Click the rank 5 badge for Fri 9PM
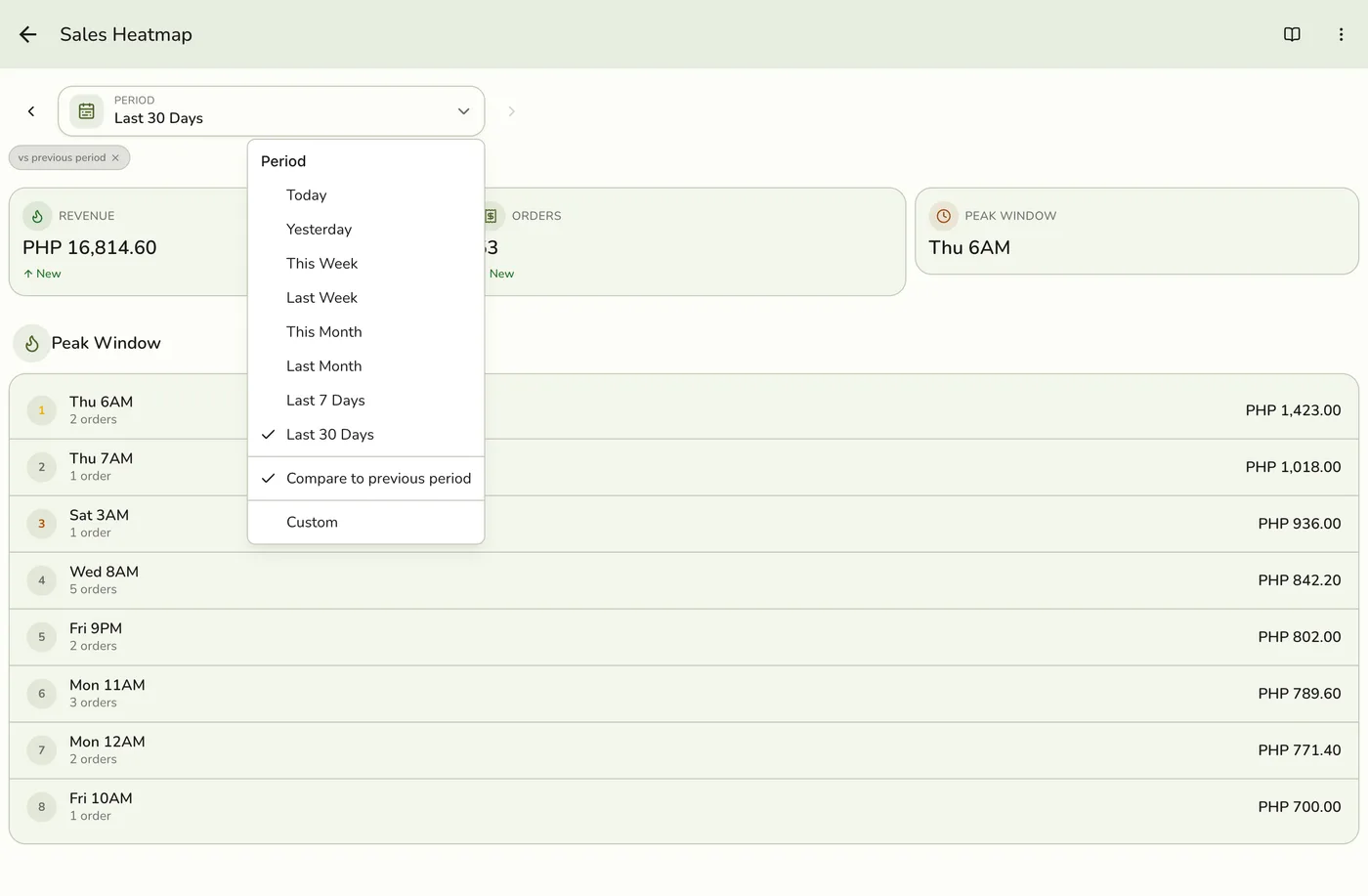This screenshot has height=896, width=1368. [41, 637]
